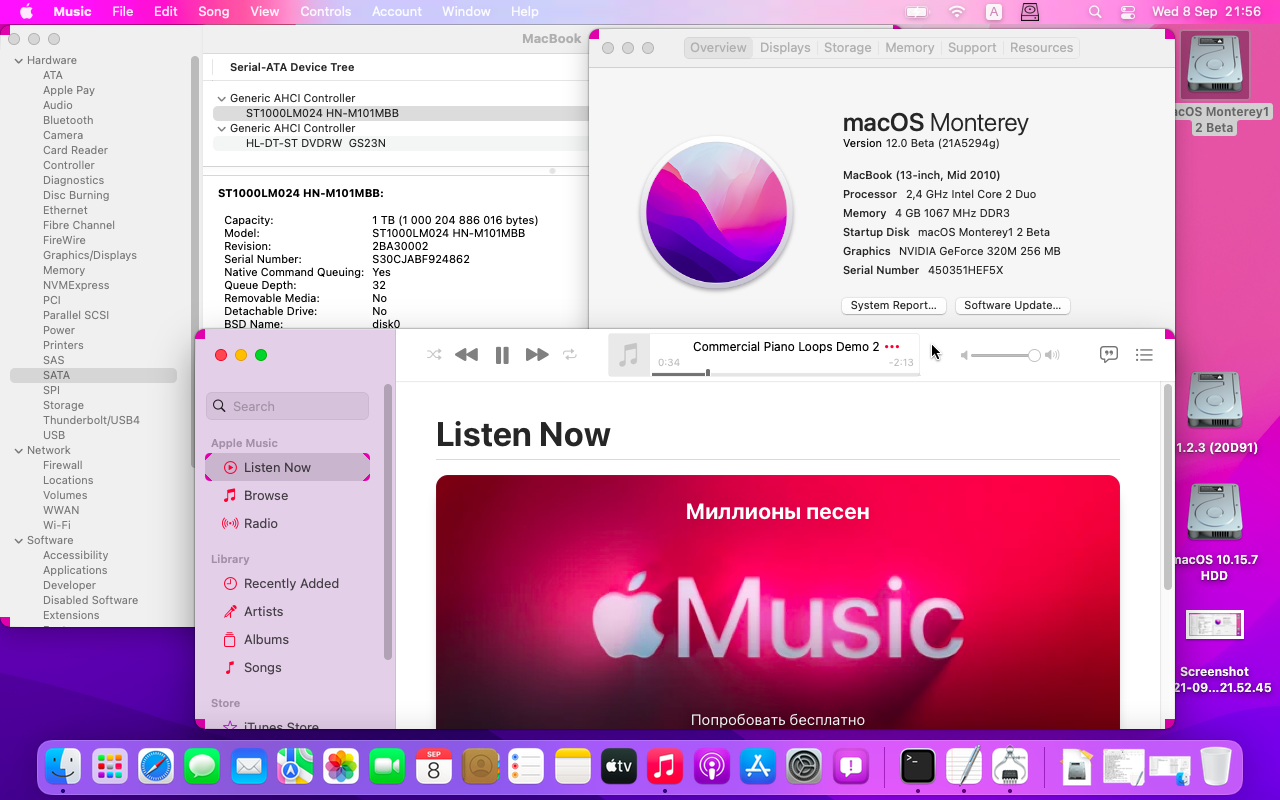
Task: Open the App Store from the Dock
Action: click(757, 766)
